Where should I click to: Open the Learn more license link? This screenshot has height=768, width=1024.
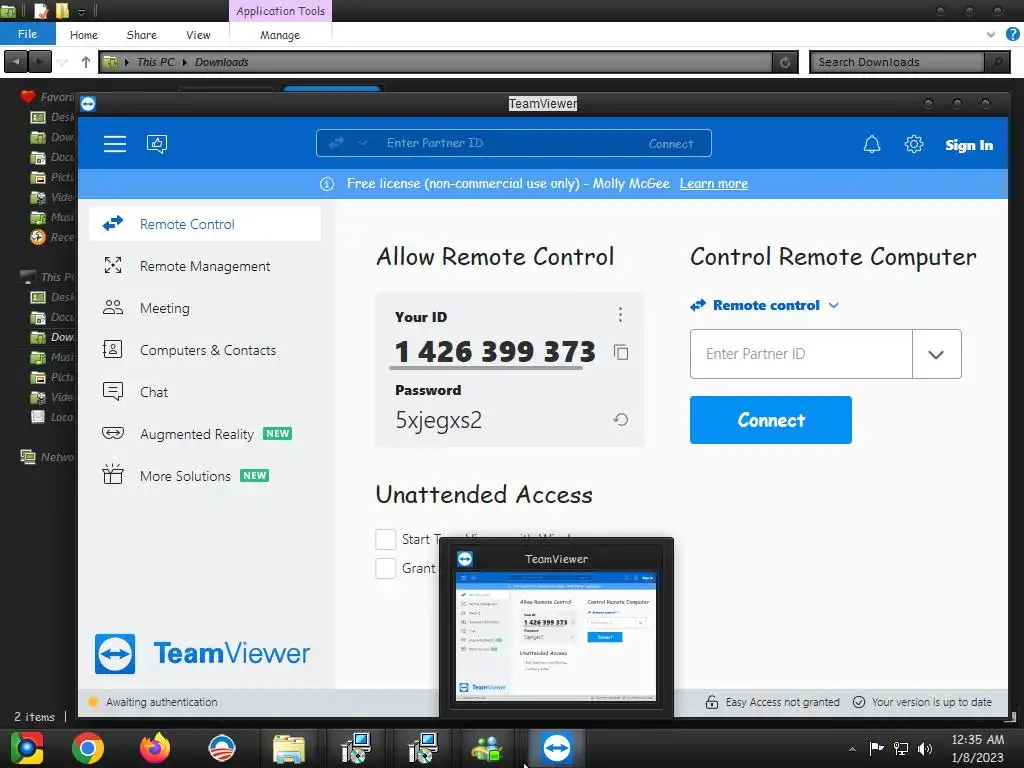[714, 184]
